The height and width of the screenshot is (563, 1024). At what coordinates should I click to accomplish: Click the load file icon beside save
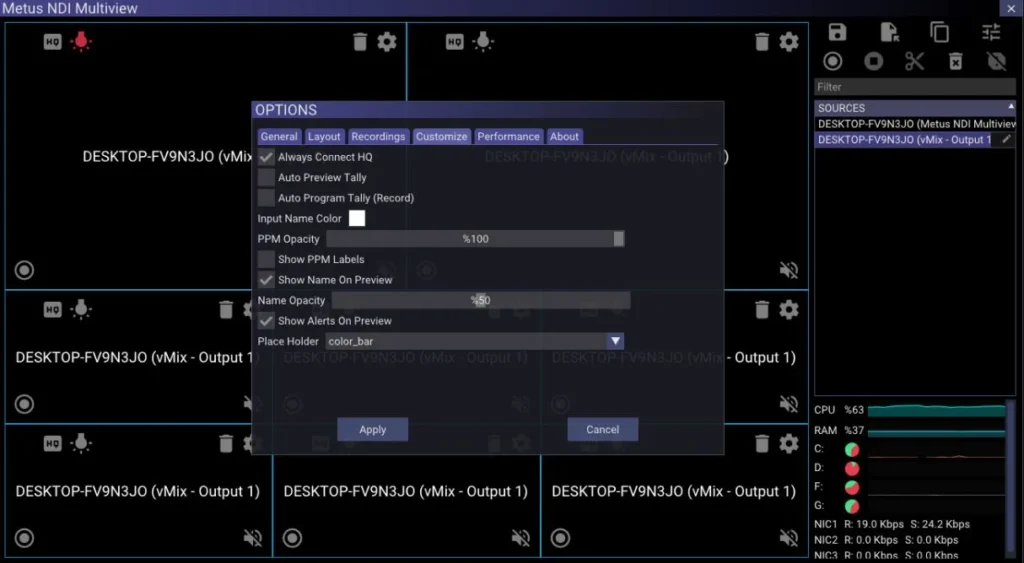[x=889, y=32]
